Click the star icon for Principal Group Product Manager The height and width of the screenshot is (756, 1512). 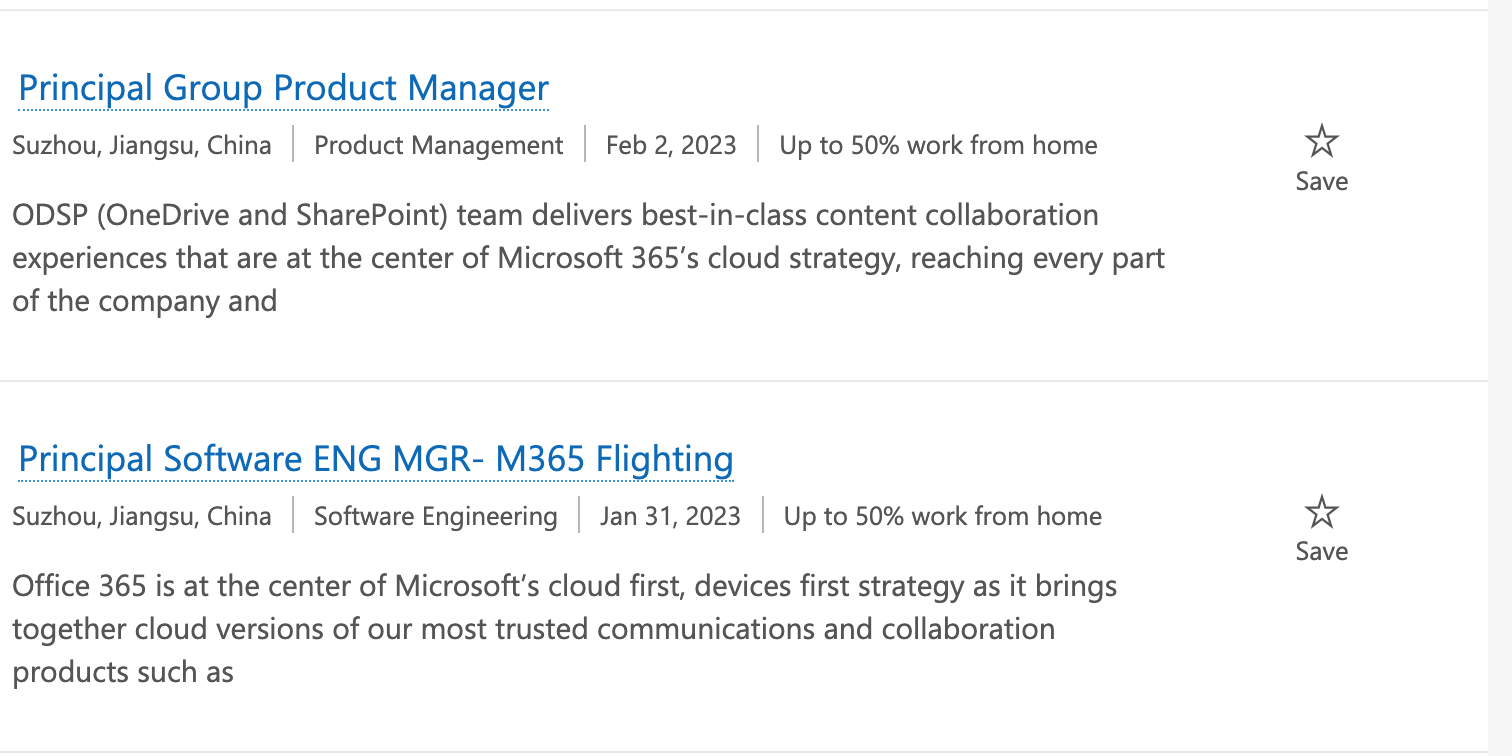point(1321,142)
